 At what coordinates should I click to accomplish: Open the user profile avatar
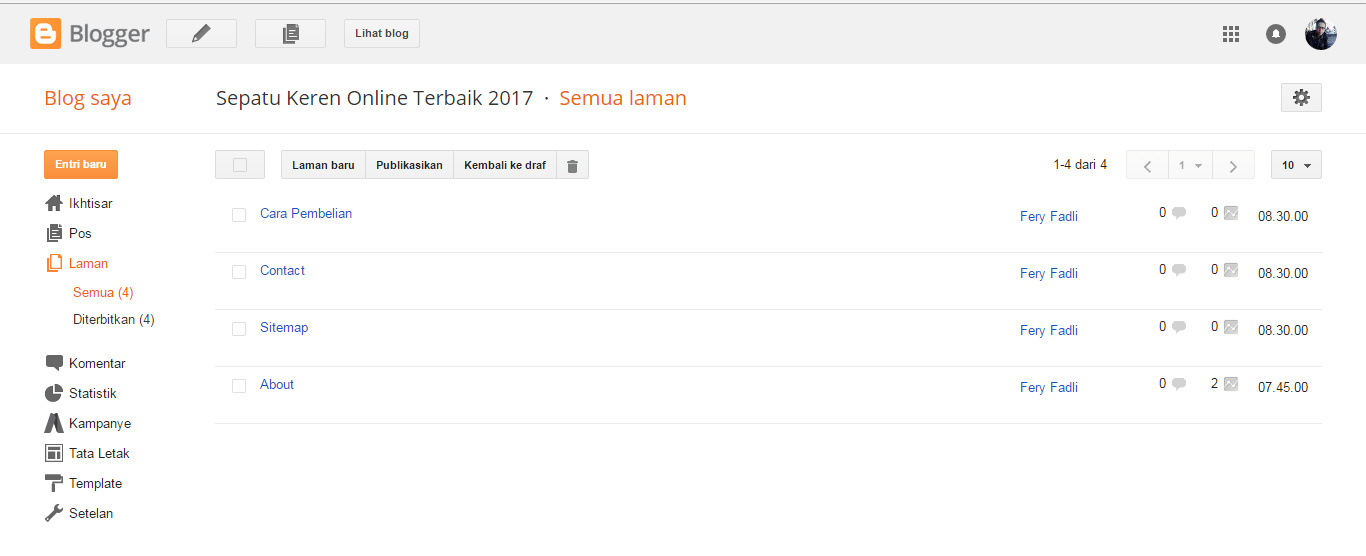point(1321,34)
